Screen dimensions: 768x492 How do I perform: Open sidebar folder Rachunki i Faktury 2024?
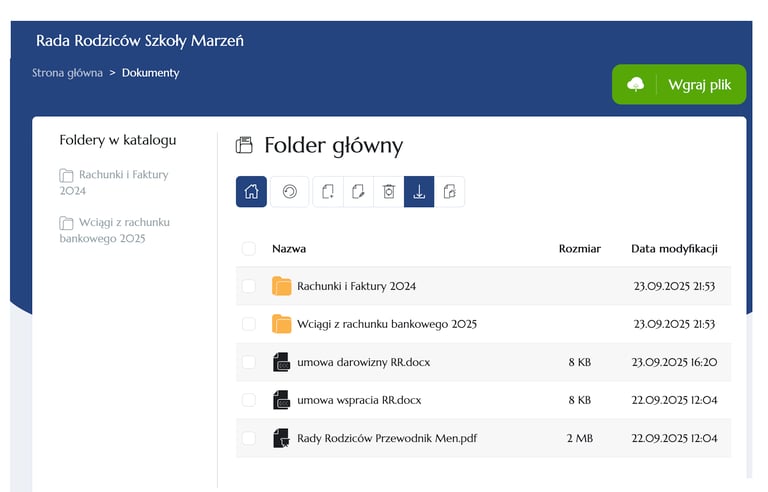click(114, 182)
